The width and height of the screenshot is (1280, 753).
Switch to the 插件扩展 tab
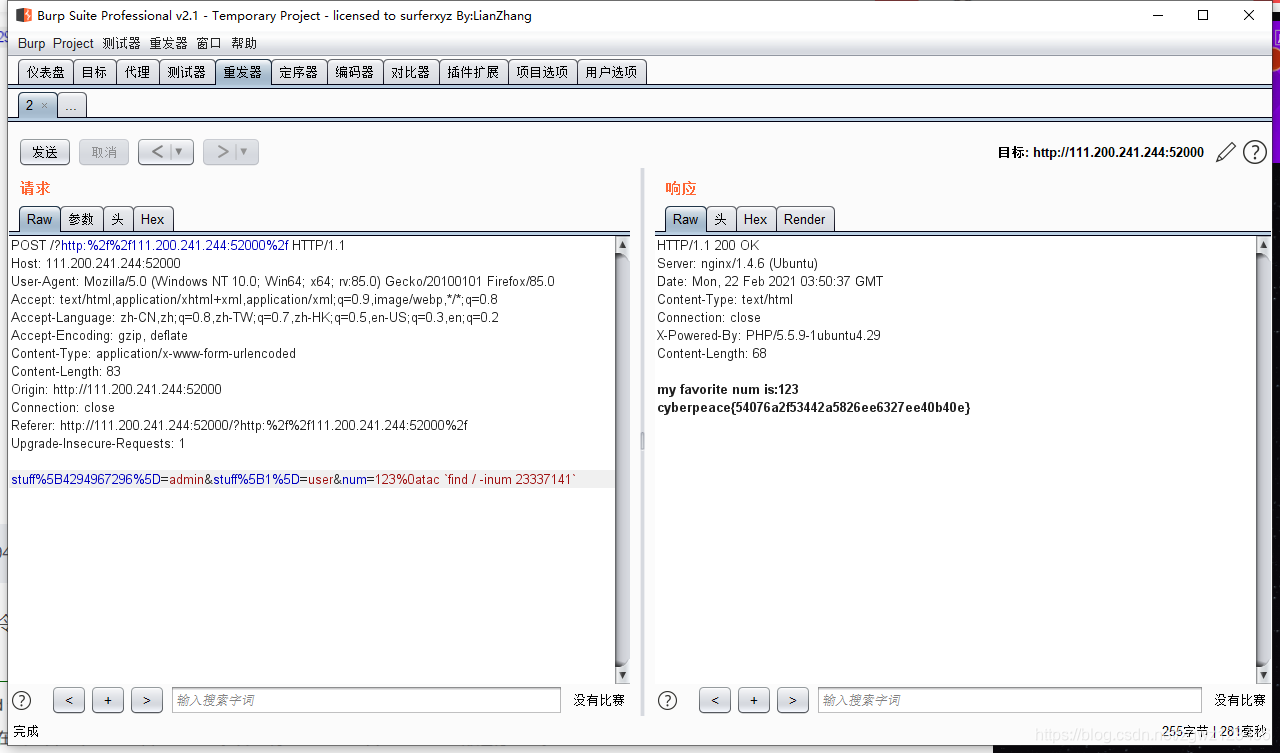pos(473,72)
